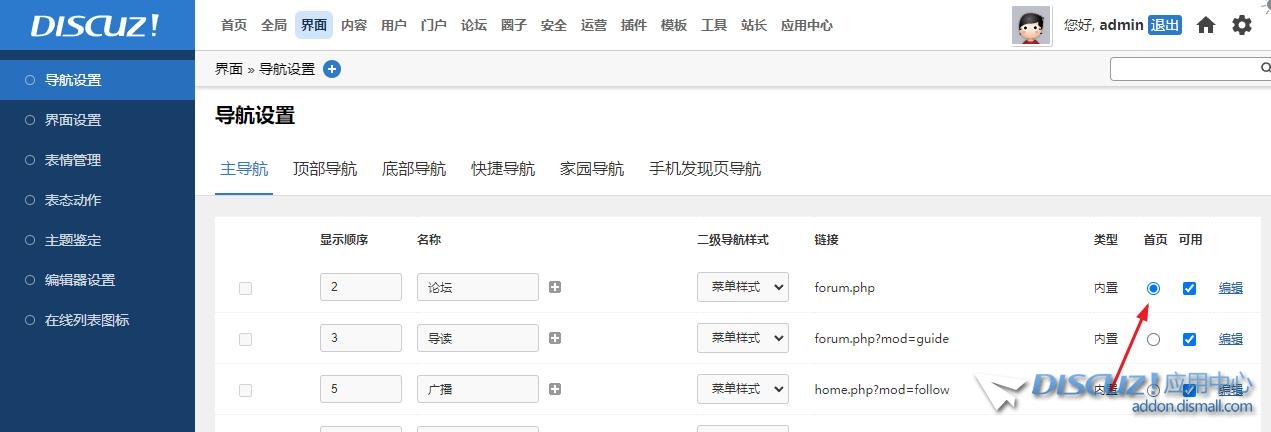Open 二级导航样式 dropdown for 论坛 row
1271x432 pixels.
742,287
